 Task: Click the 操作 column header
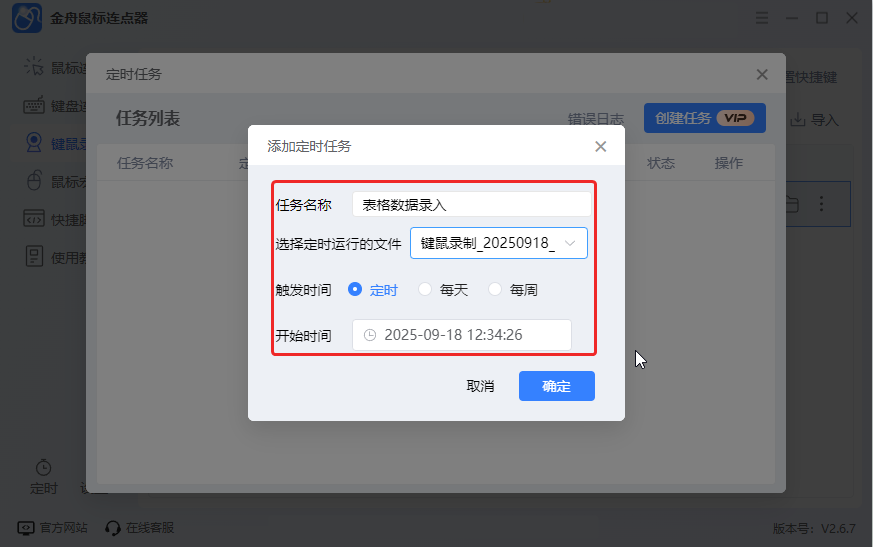[x=729, y=163]
